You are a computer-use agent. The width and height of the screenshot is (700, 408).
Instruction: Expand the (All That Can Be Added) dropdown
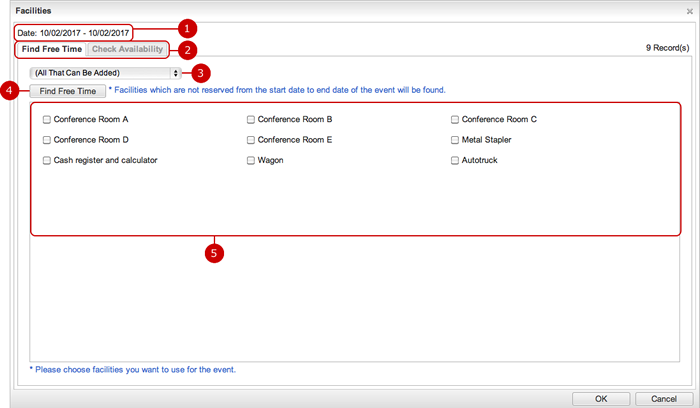[x=105, y=73]
